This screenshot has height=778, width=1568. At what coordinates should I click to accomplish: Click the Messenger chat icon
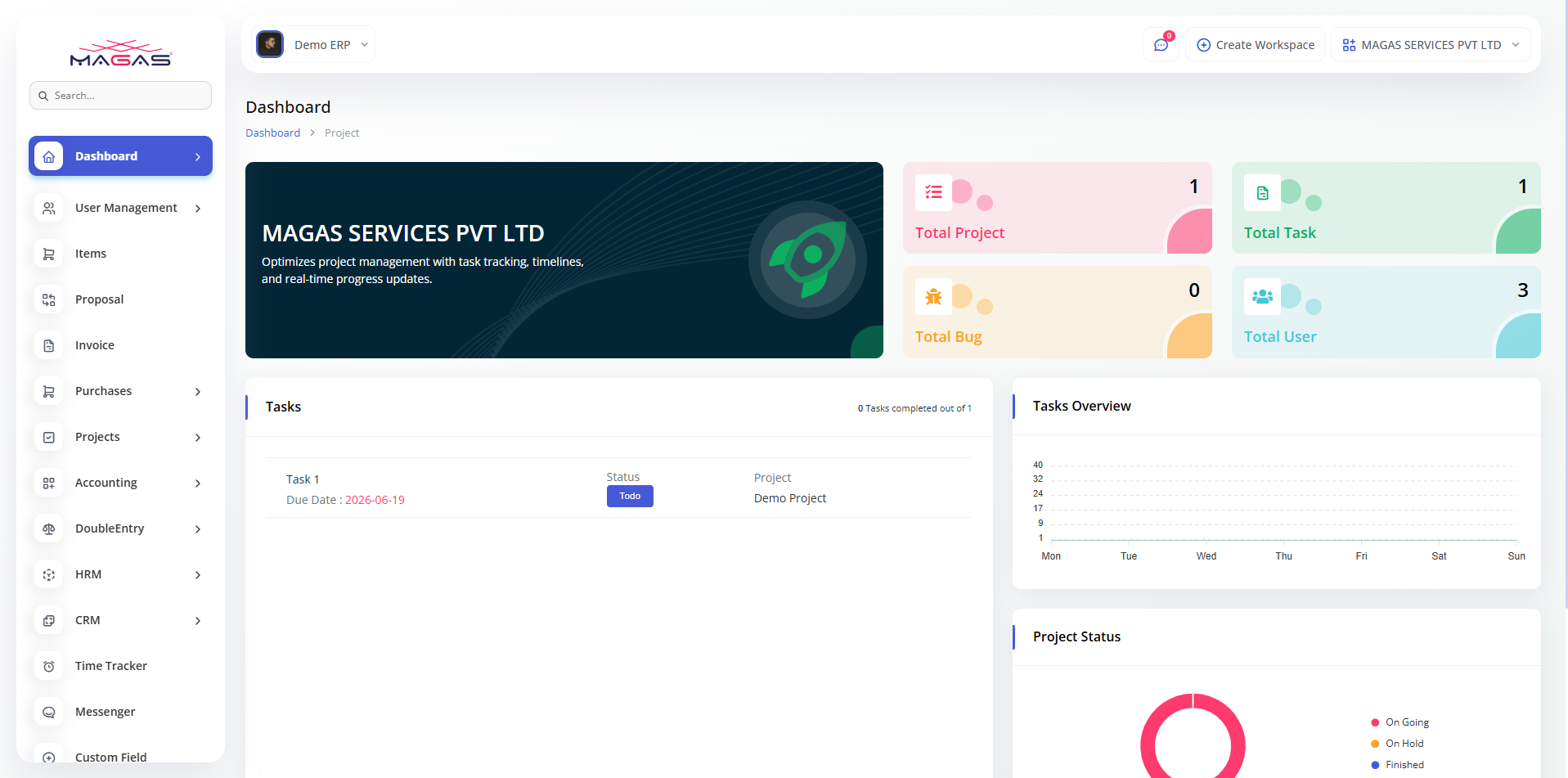click(49, 713)
